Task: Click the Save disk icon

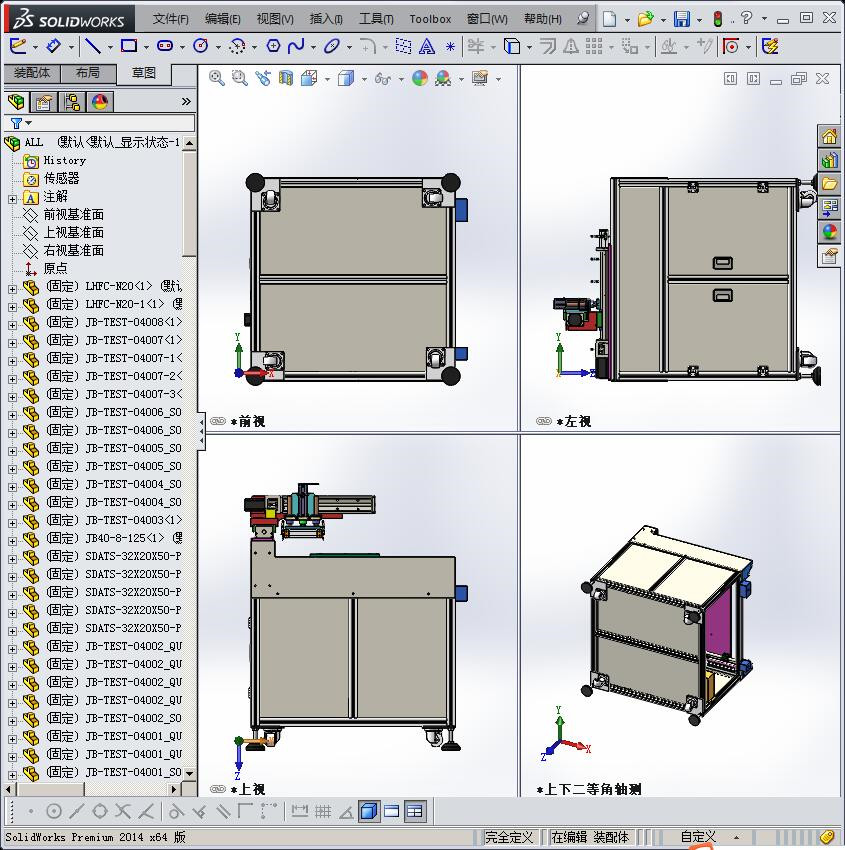Action: [682, 19]
